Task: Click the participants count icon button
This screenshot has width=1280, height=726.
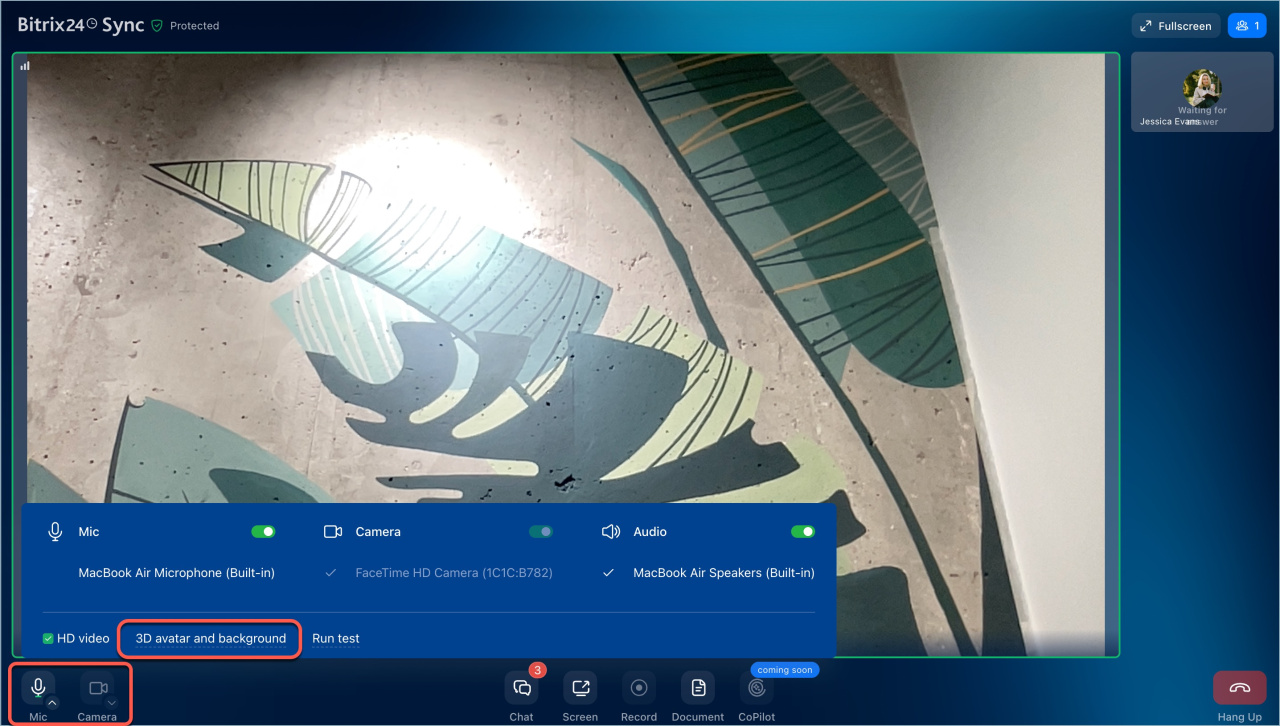Action: (x=1247, y=26)
